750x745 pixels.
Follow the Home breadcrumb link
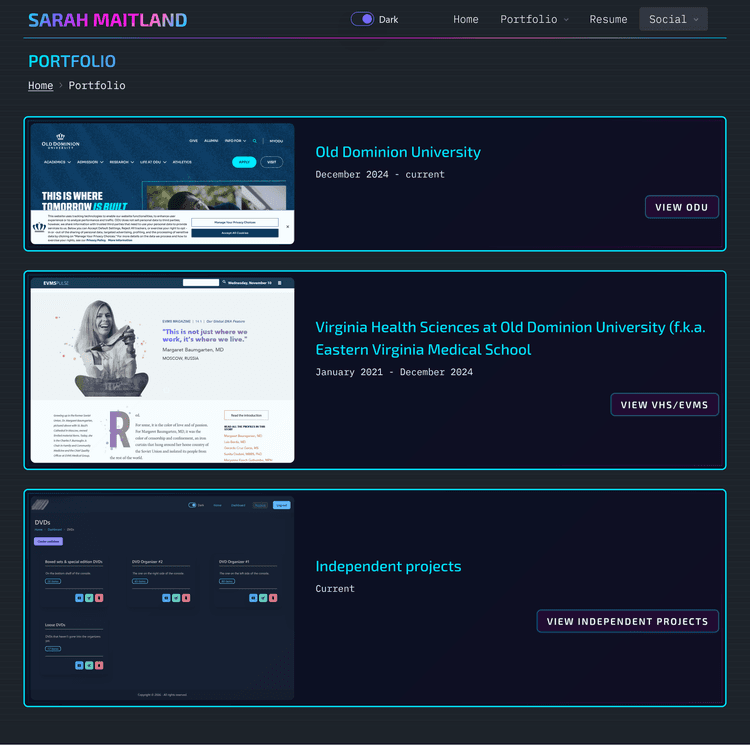tap(41, 86)
